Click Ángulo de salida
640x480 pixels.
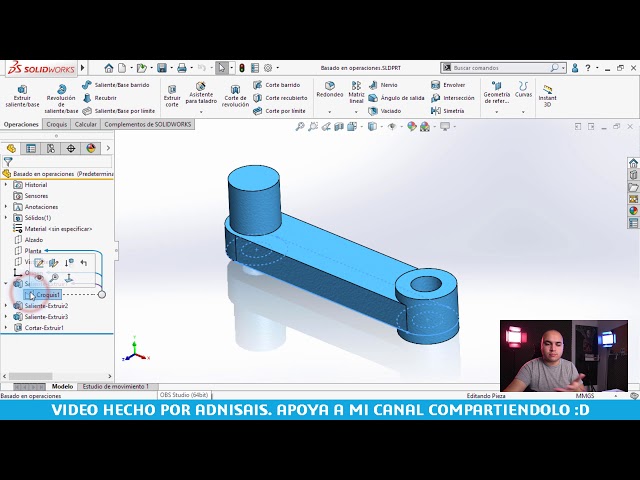pos(396,98)
